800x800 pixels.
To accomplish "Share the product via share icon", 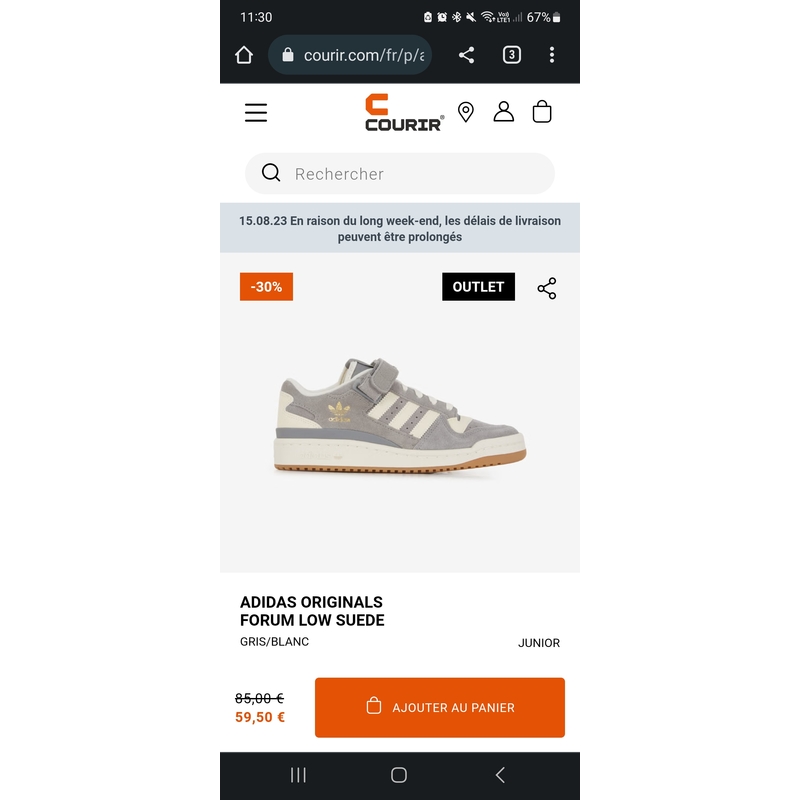I will coord(546,288).
